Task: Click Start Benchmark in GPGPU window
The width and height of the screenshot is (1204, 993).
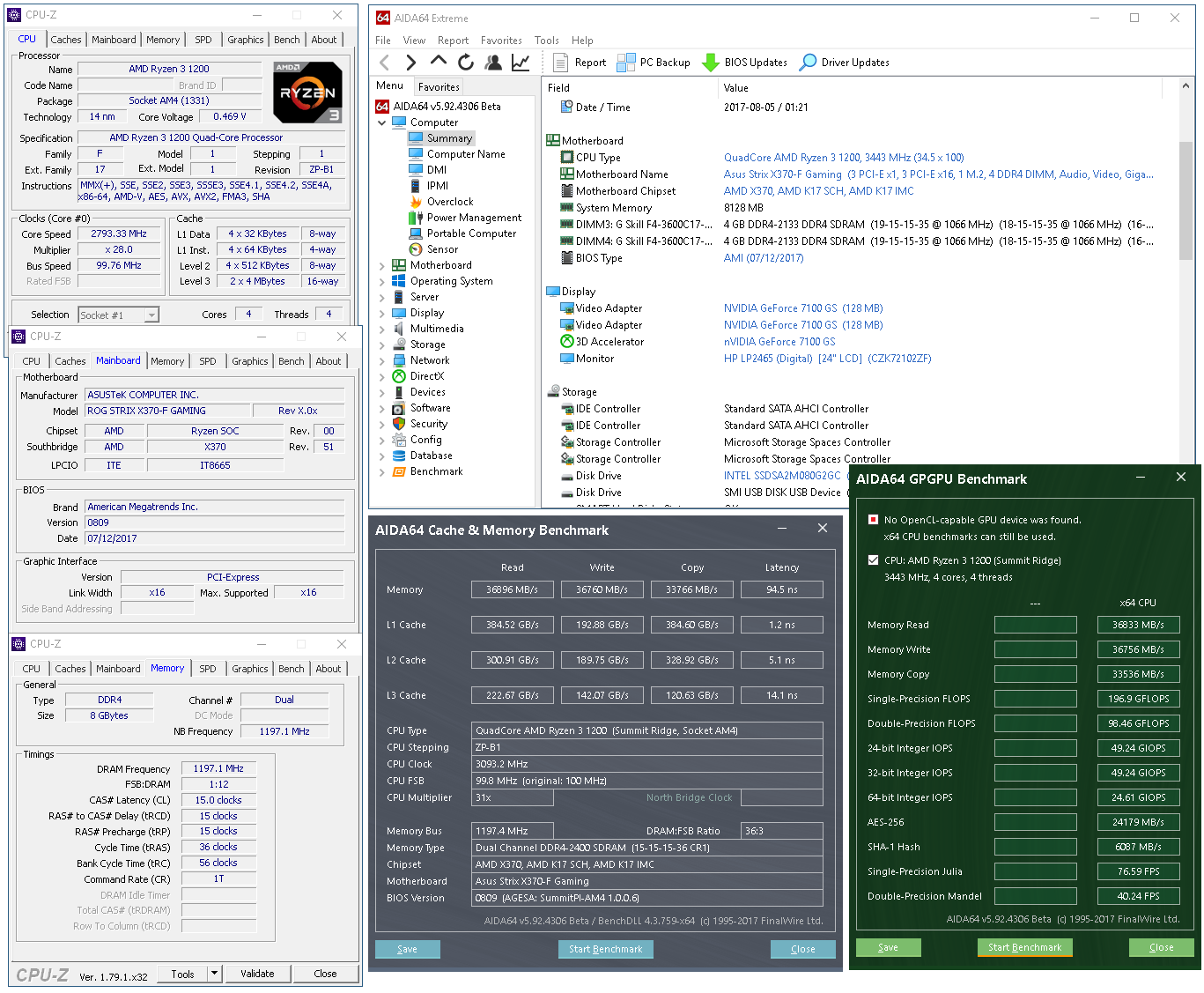Action: point(1024,947)
